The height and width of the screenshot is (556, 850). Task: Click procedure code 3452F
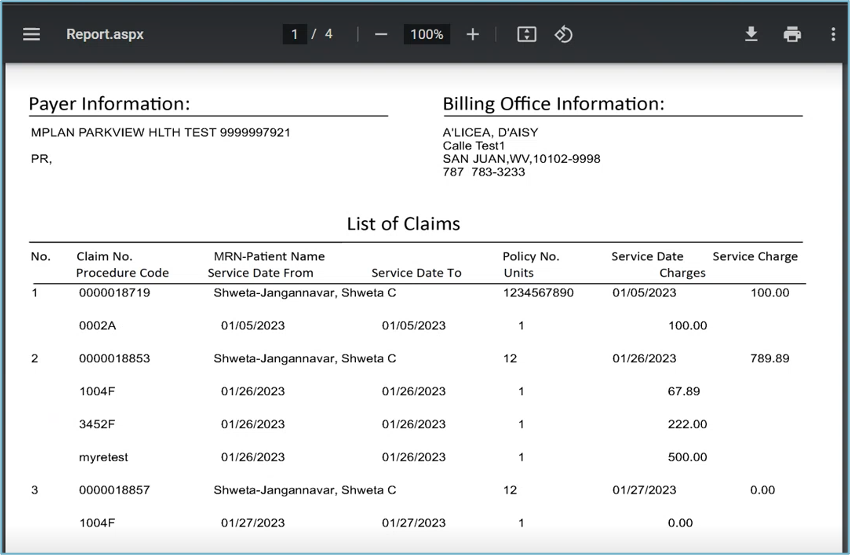97,424
